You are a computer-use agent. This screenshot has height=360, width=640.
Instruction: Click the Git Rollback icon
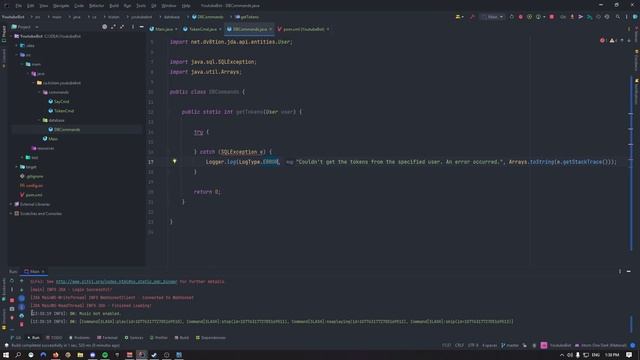tap(607, 17)
